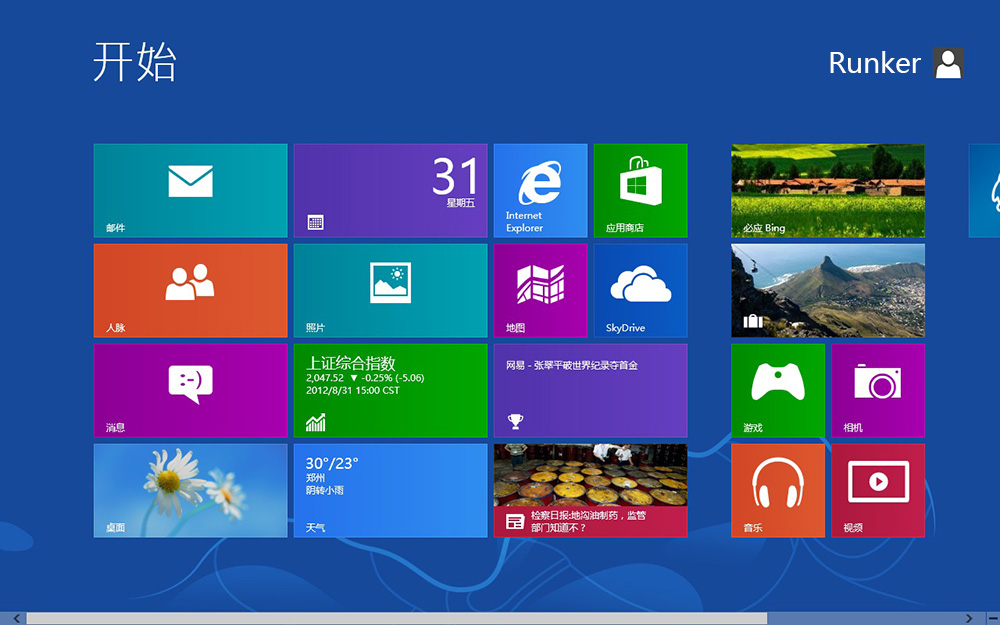
Task: Open the Calendar tile showing 31
Action: (390, 190)
